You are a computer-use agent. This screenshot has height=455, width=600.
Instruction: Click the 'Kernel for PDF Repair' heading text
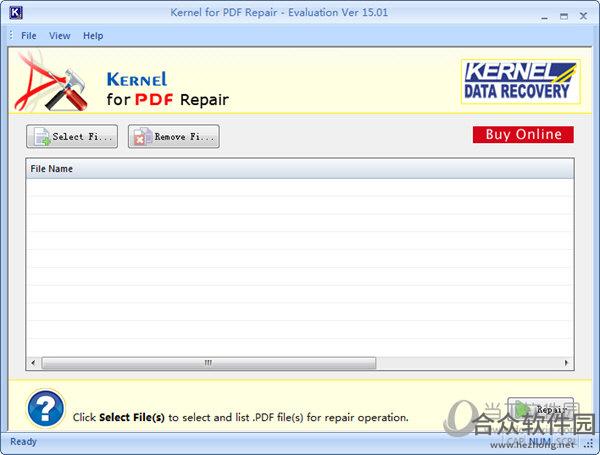[x=168, y=89]
